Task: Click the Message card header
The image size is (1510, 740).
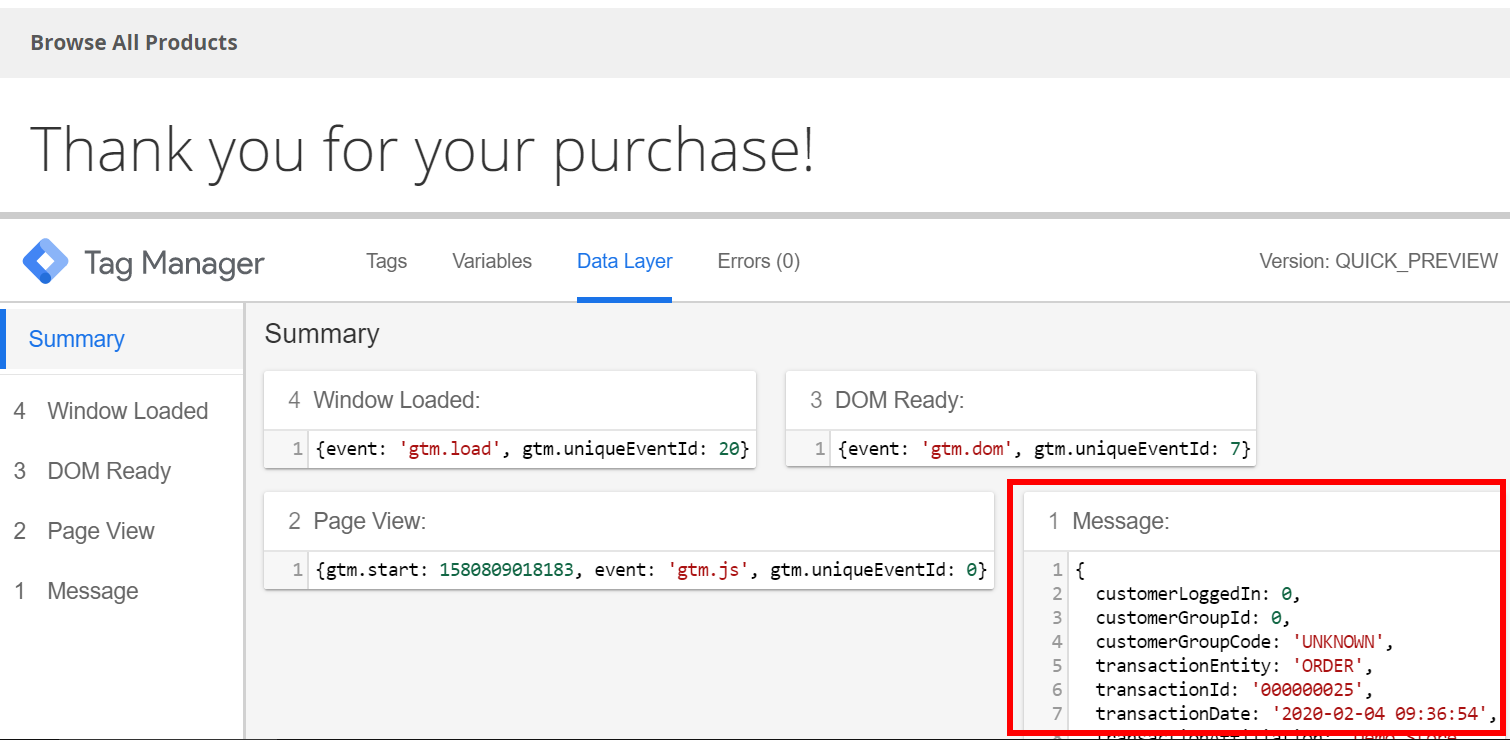Action: point(1120,520)
